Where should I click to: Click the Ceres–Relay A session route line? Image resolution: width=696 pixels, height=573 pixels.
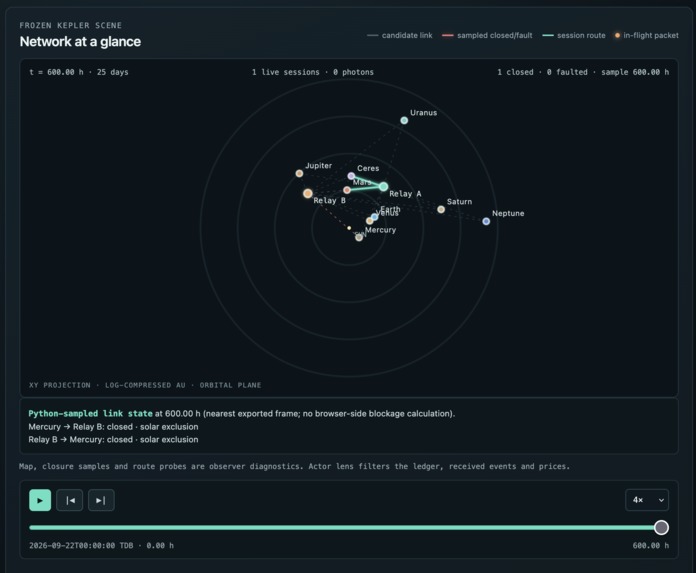point(367,181)
